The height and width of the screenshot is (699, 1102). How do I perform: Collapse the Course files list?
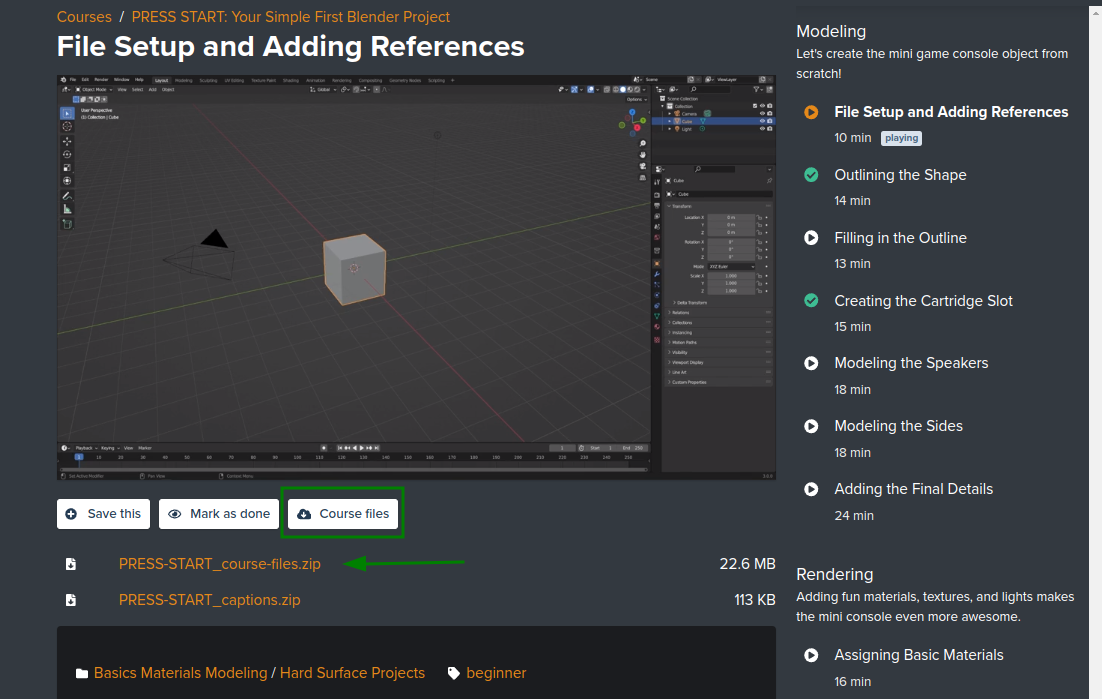(343, 514)
